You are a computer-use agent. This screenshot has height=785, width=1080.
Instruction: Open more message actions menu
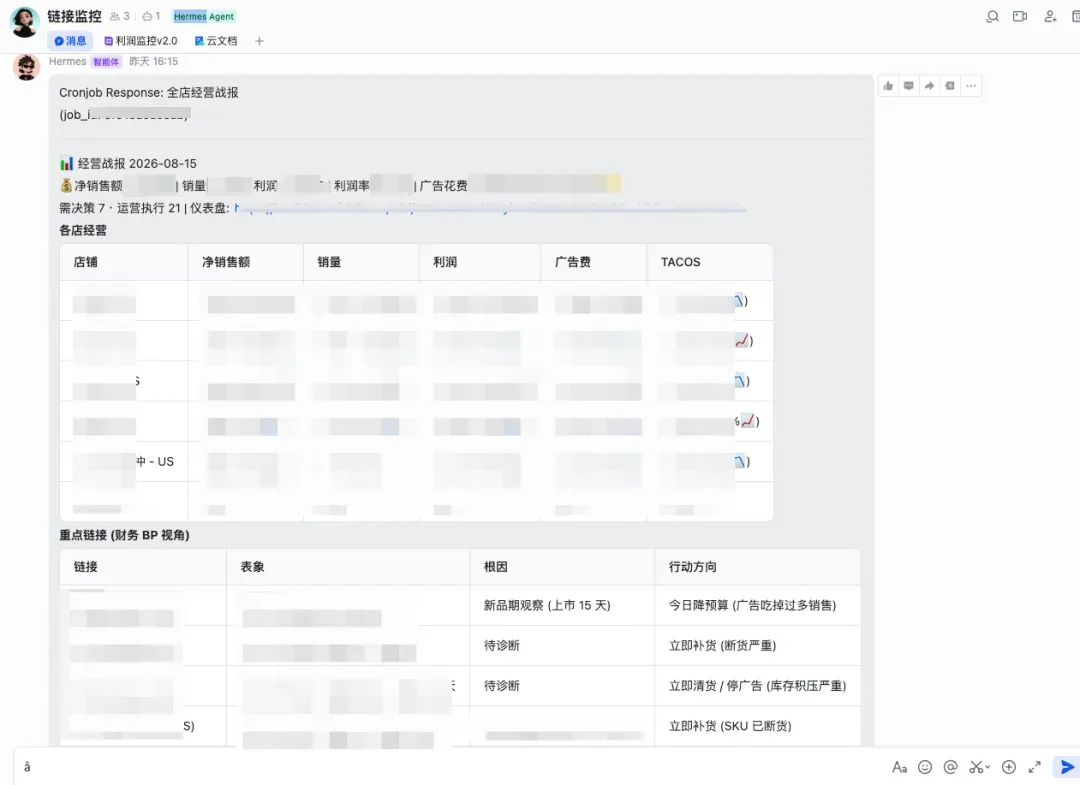click(x=971, y=86)
